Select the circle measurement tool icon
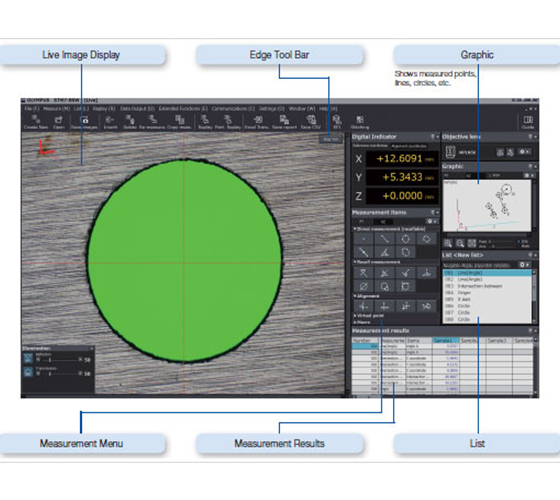This screenshot has width=560, height=500. [x=405, y=239]
